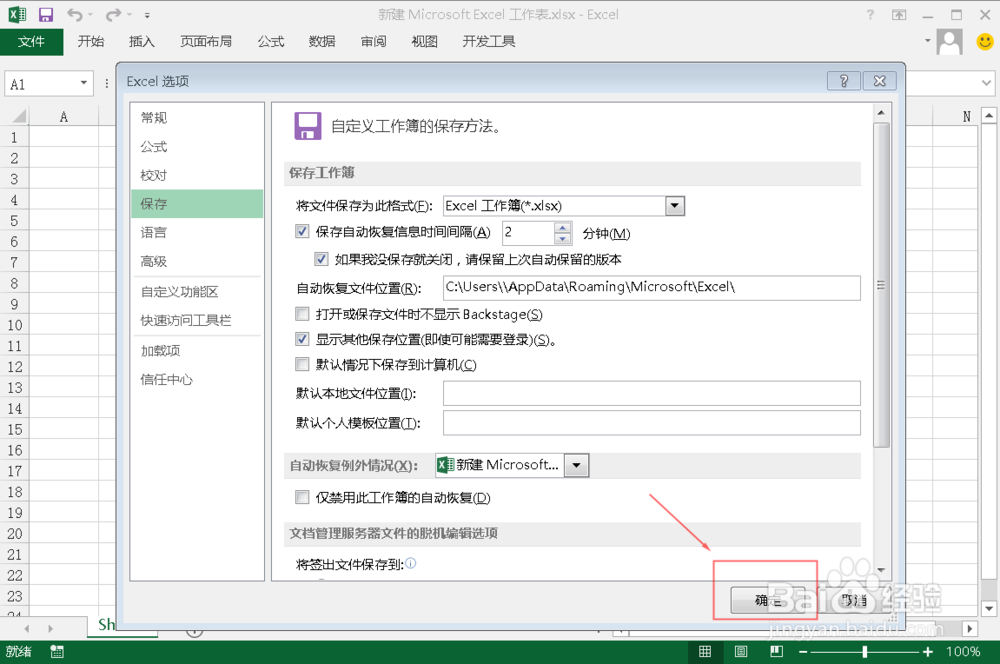The height and width of the screenshot is (664, 1000).
Task: Open the Customize Quick Access Toolbar arrow
Action: tap(147, 15)
